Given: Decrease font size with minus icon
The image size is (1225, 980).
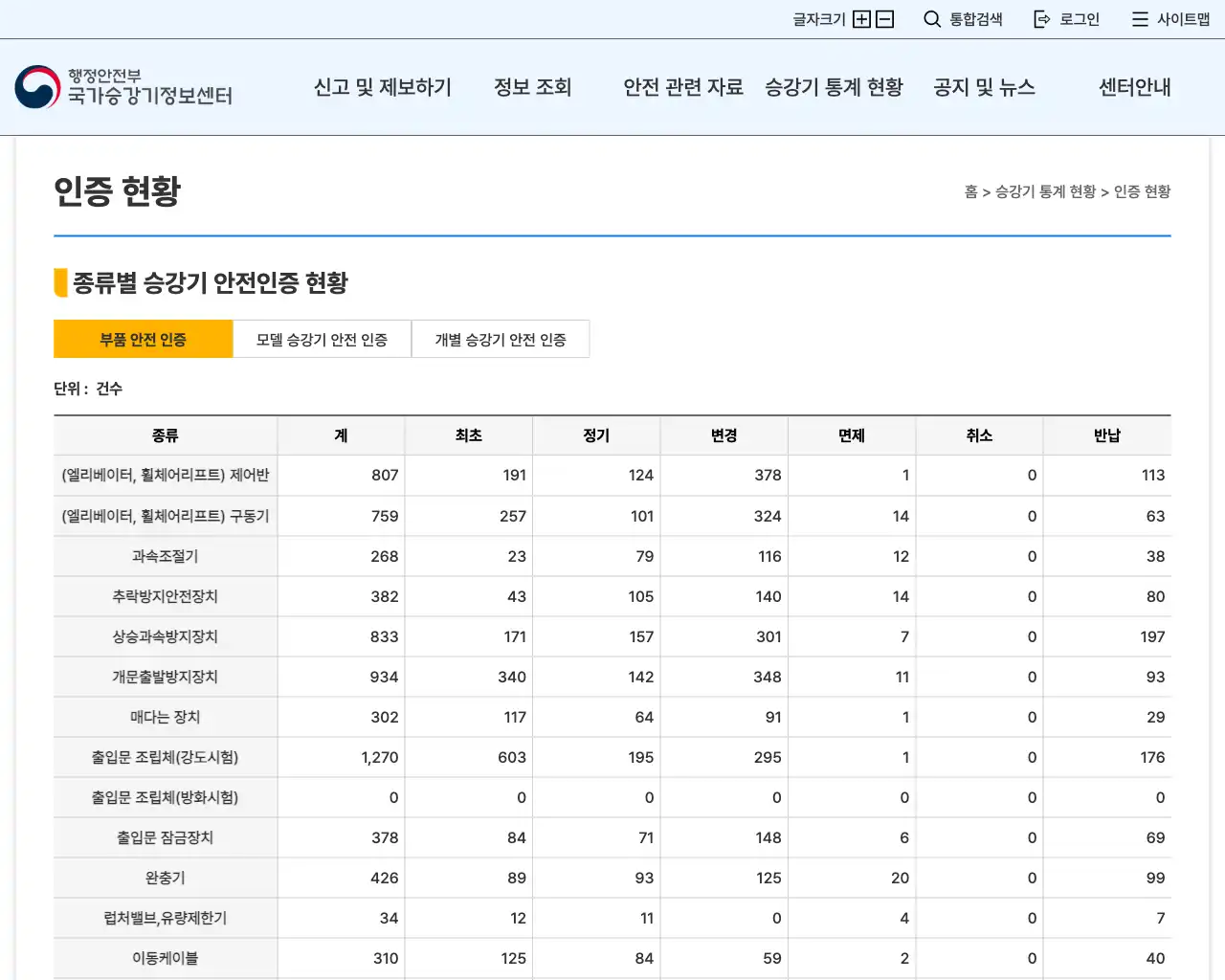Looking at the screenshot, I should click(x=885, y=19).
